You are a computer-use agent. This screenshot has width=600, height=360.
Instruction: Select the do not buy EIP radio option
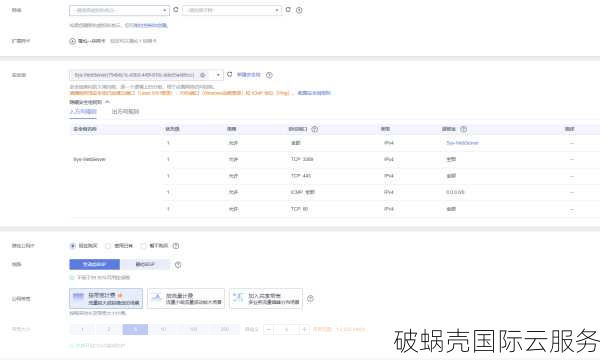(x=143, y=246)
